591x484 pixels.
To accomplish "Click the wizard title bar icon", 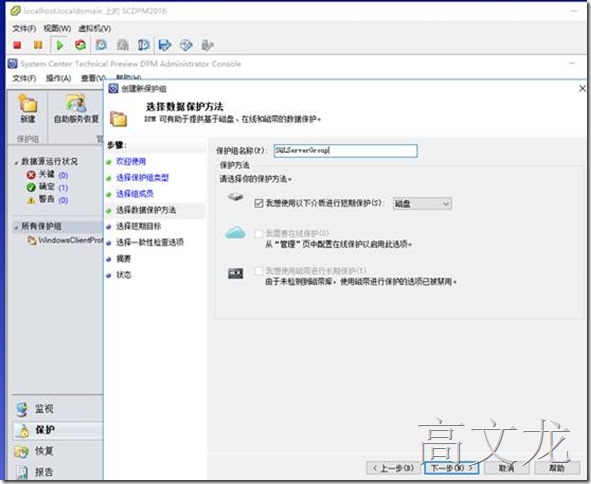I will click(113, 89).
